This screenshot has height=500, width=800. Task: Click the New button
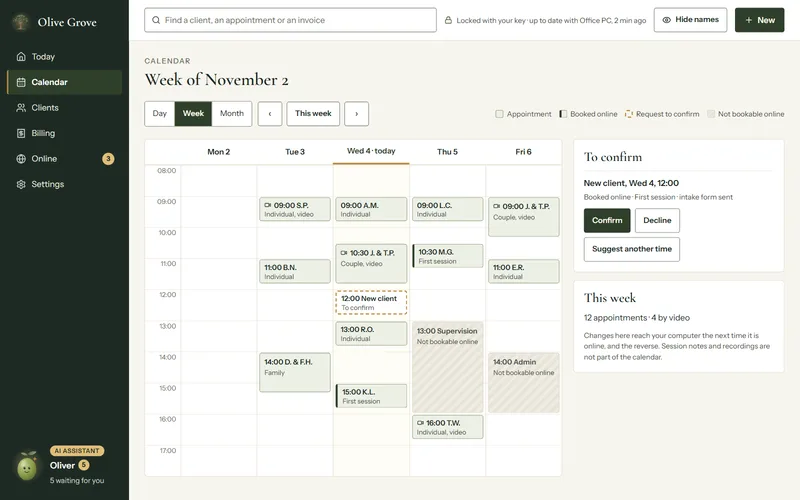pos(759,20)
